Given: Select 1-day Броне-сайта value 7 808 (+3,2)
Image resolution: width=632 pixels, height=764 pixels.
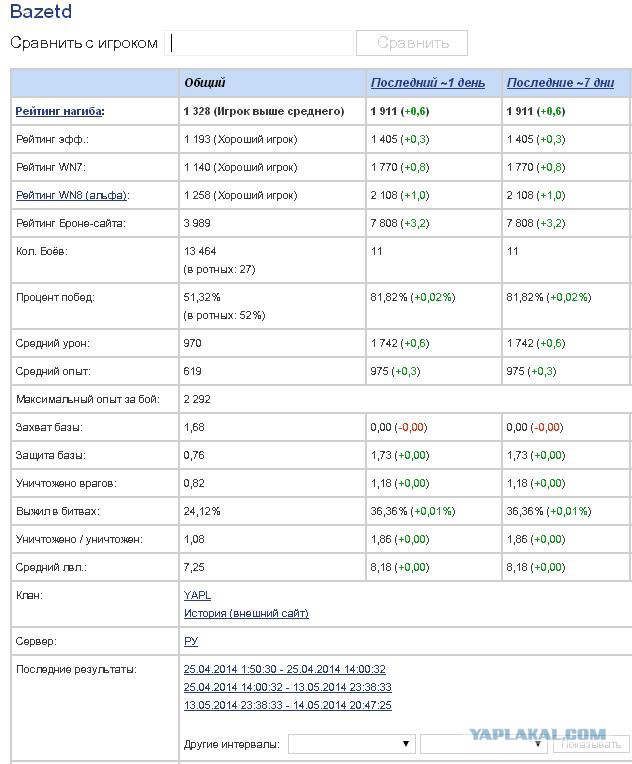Looking at the screenshot, I should 400,223.
